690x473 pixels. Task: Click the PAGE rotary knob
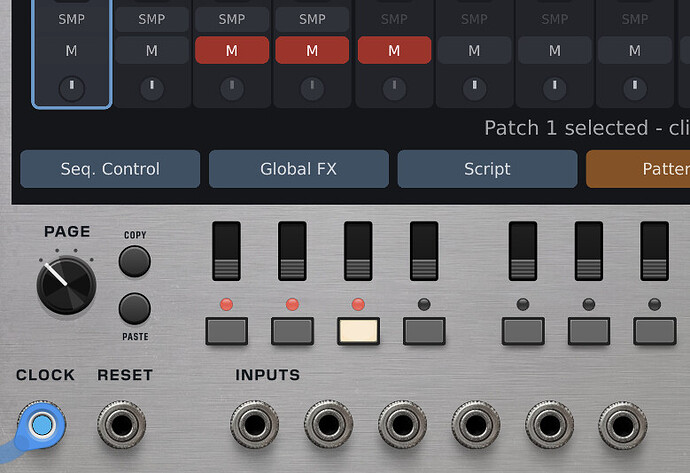pyautogui.click(x=66, y=285)
